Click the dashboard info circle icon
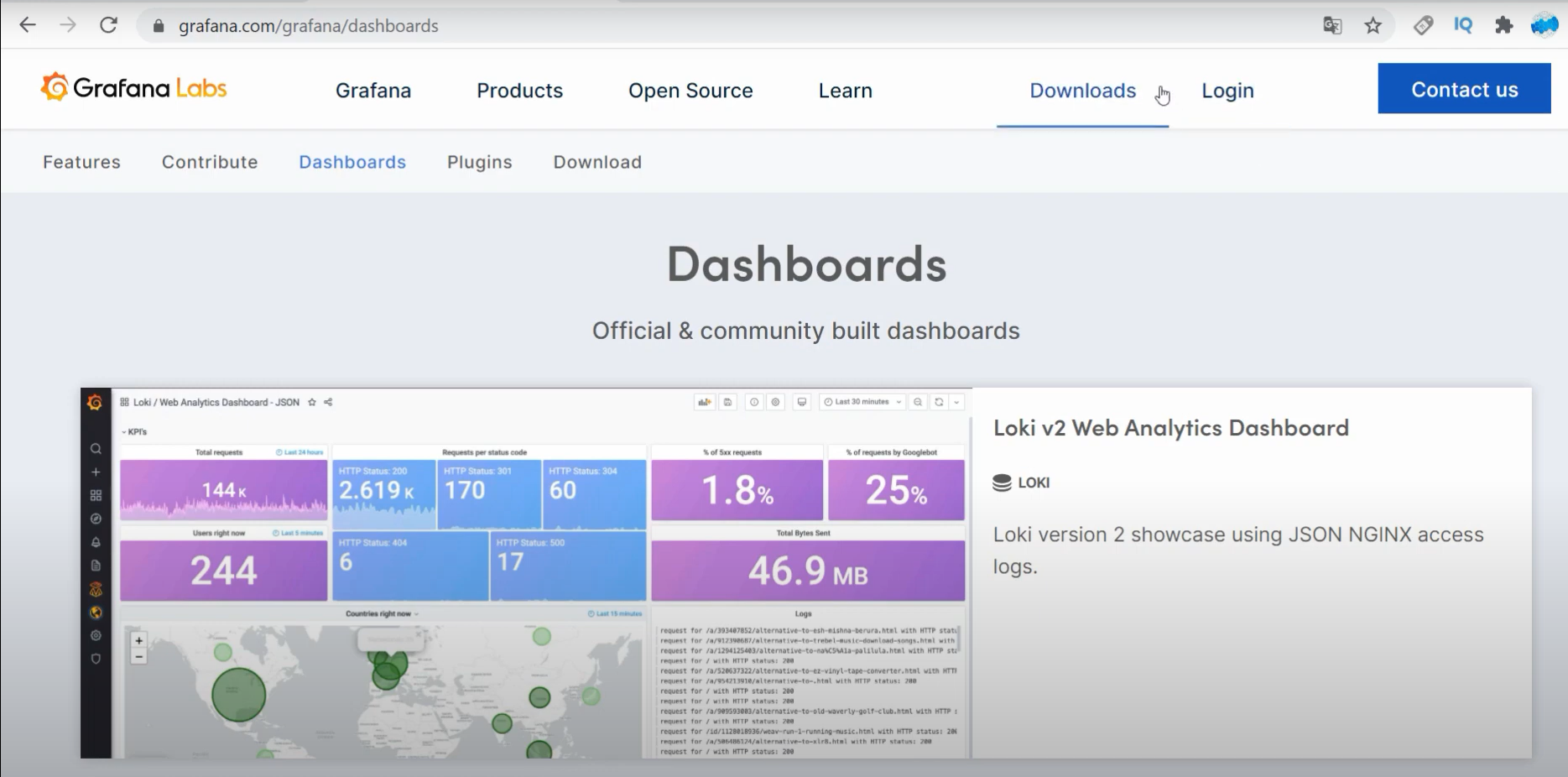Image resolution: width=1568 pixels, height=777 pixels. (x=754, y=403)
